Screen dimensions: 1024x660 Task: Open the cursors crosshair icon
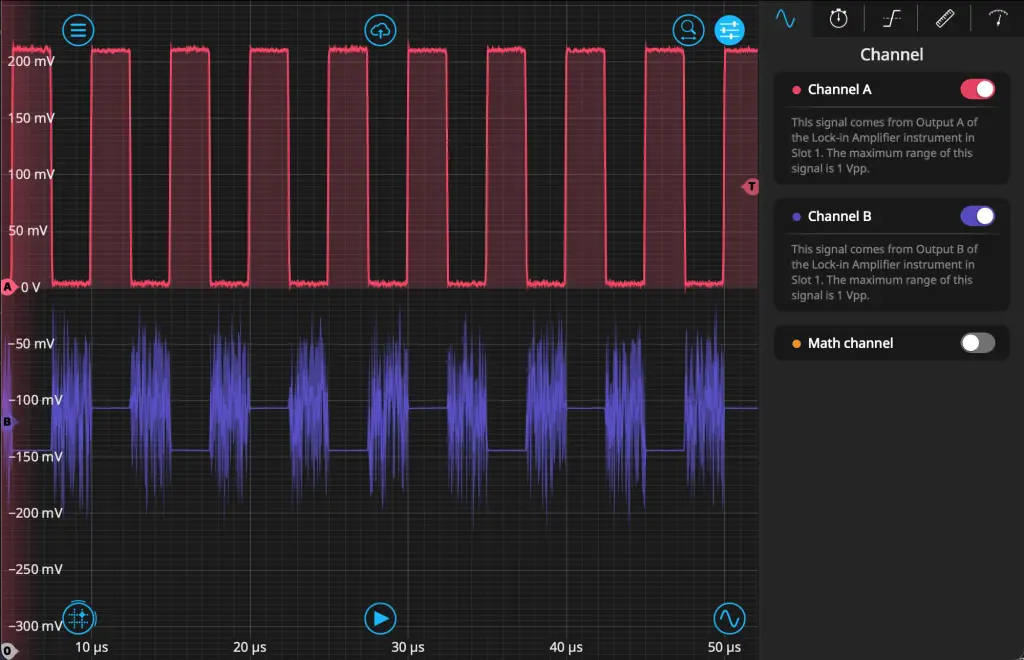point(78,618)
